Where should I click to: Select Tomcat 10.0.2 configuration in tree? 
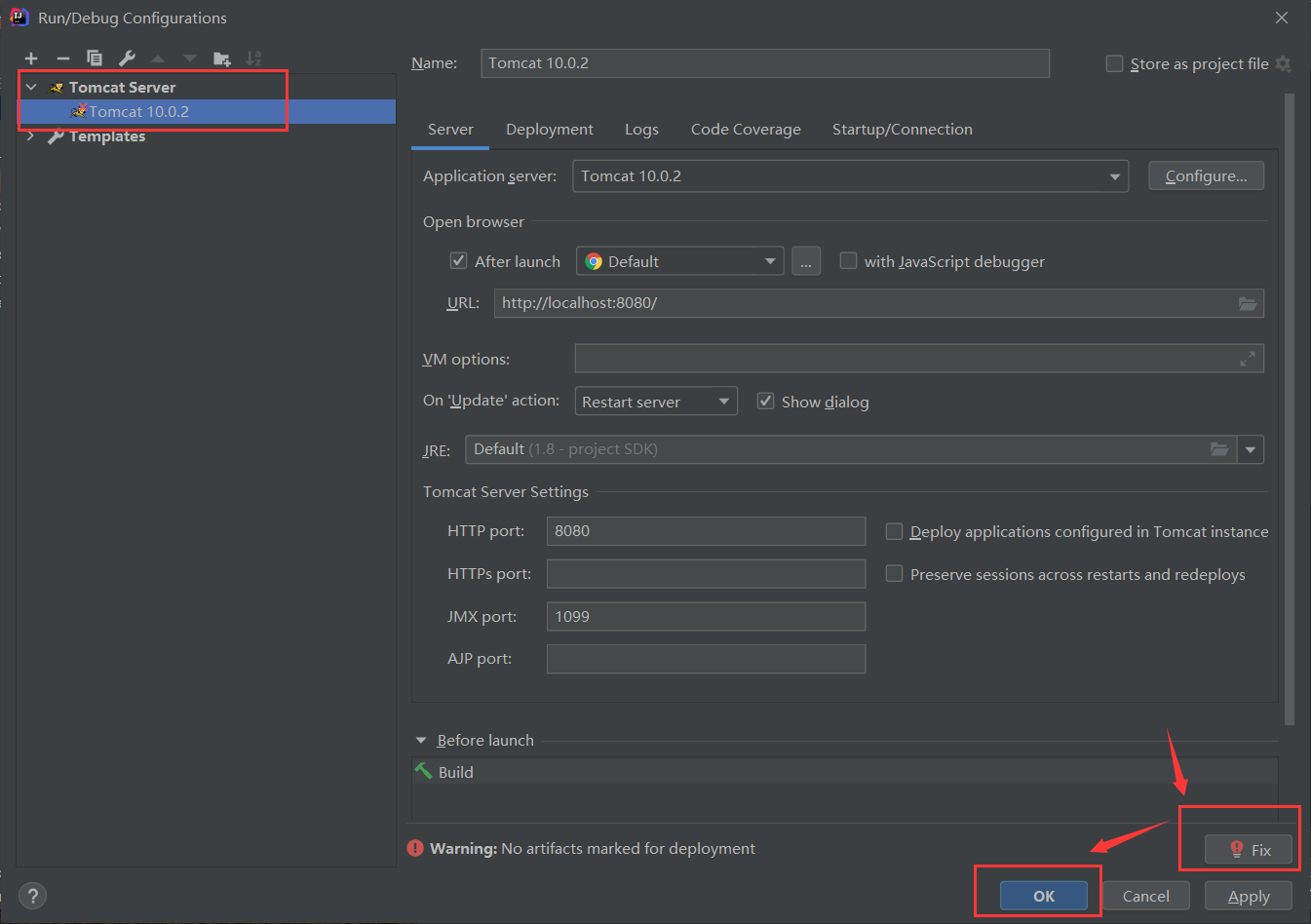208,111
